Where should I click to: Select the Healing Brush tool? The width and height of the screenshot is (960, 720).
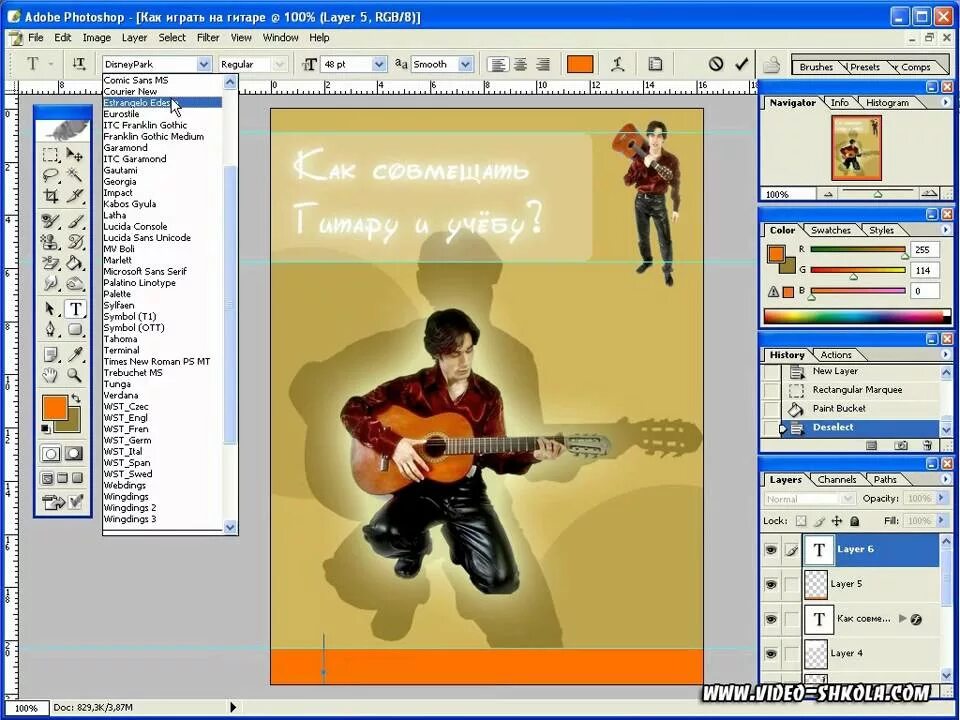(x=50, y=220)
